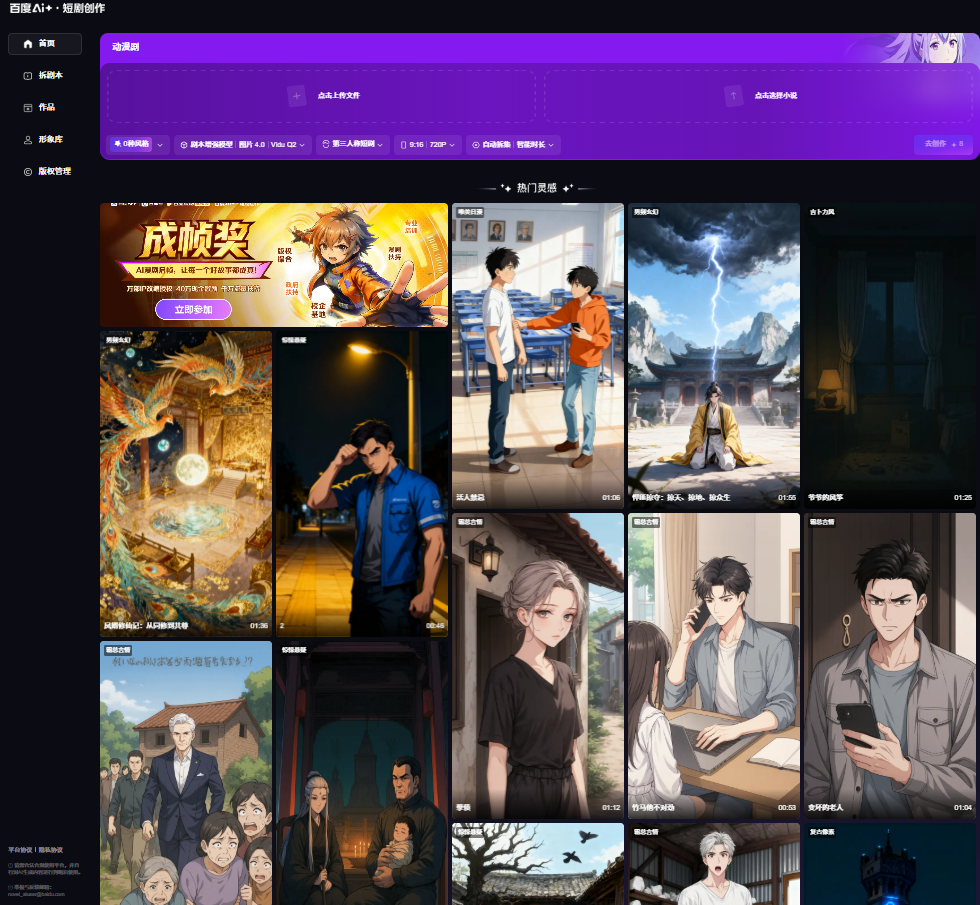Expand the 第三人称短剧 narration dropdown
980x905 pixels.
(352, 145)
